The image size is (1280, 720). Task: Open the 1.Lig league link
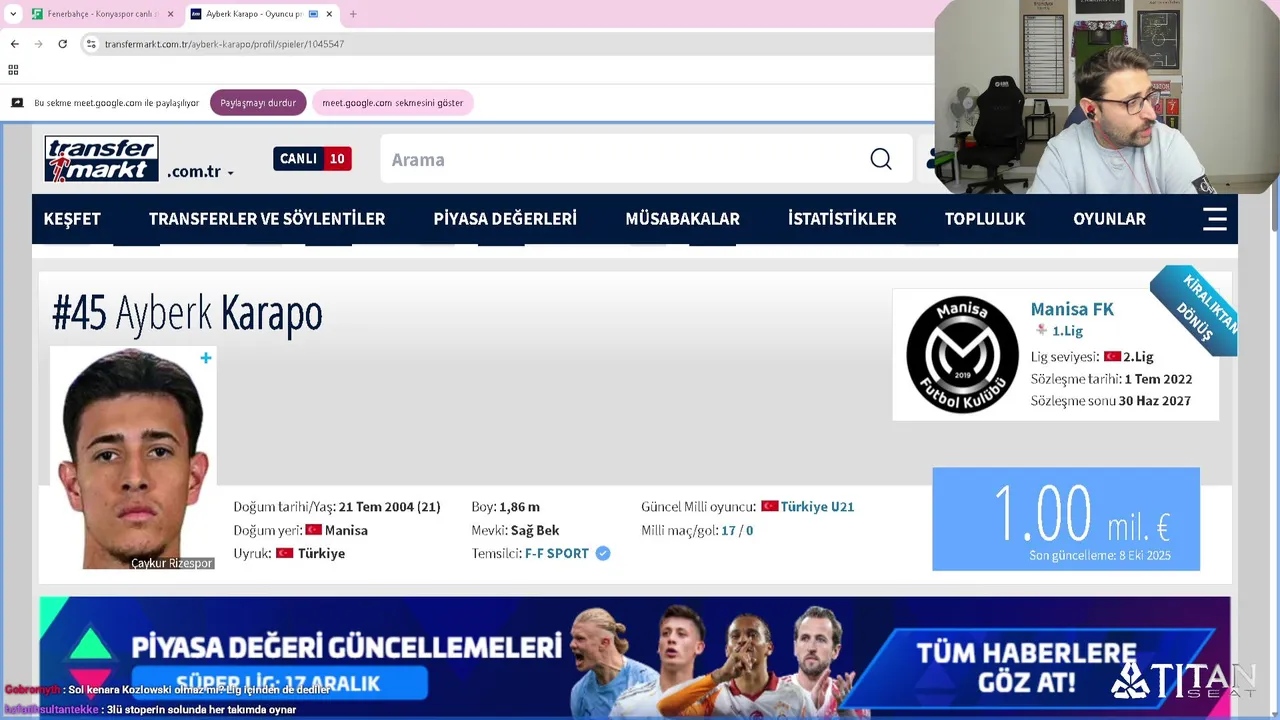coord(1067,331)
